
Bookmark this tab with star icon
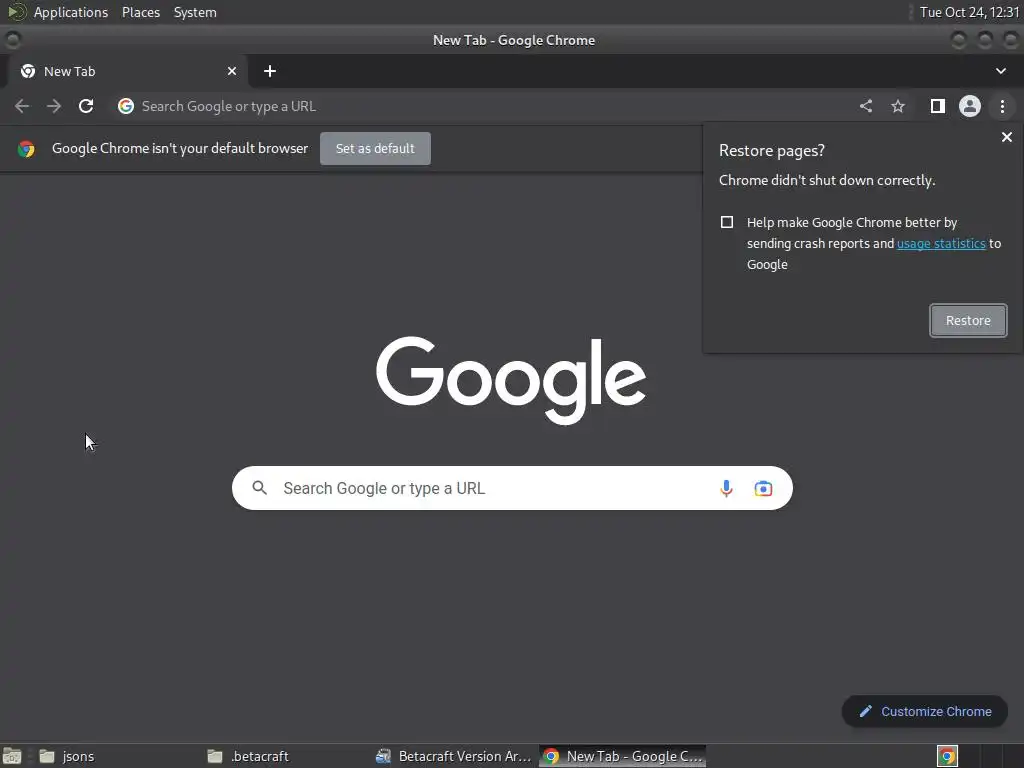[898, 106]
